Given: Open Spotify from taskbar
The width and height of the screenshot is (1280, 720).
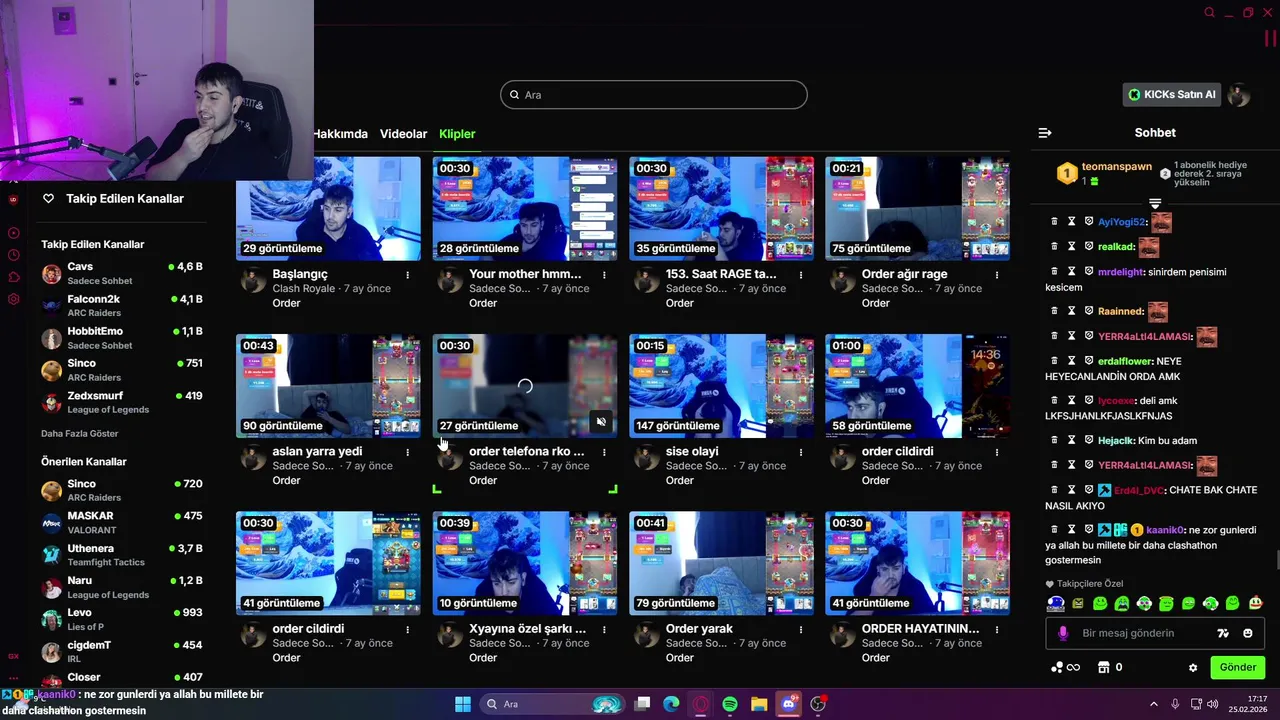Looking at the screenshot, I should (730, 704).
